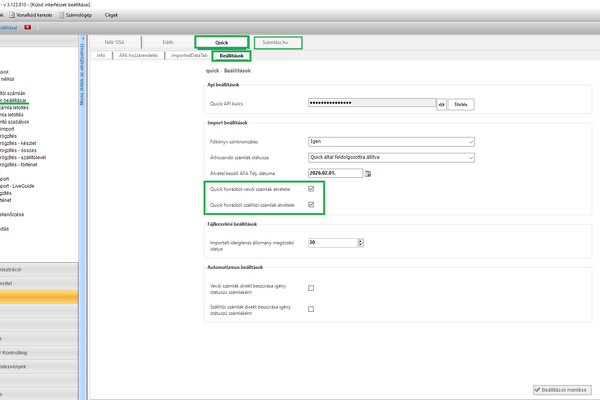Open the importedDataTab sub-tab

point(189,56)
